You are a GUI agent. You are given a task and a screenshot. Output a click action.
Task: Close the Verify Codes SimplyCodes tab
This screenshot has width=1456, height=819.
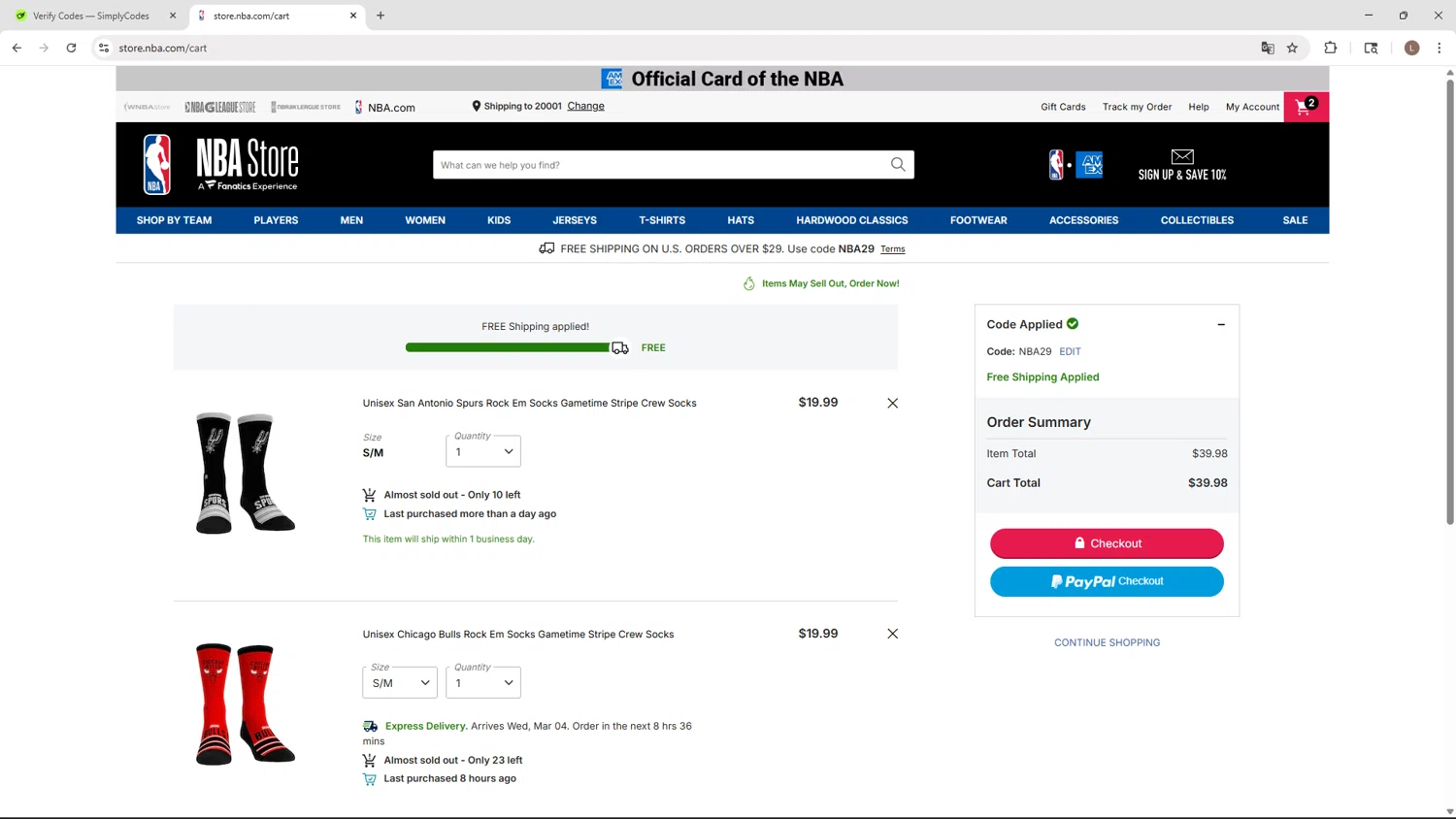coord(173,16)
